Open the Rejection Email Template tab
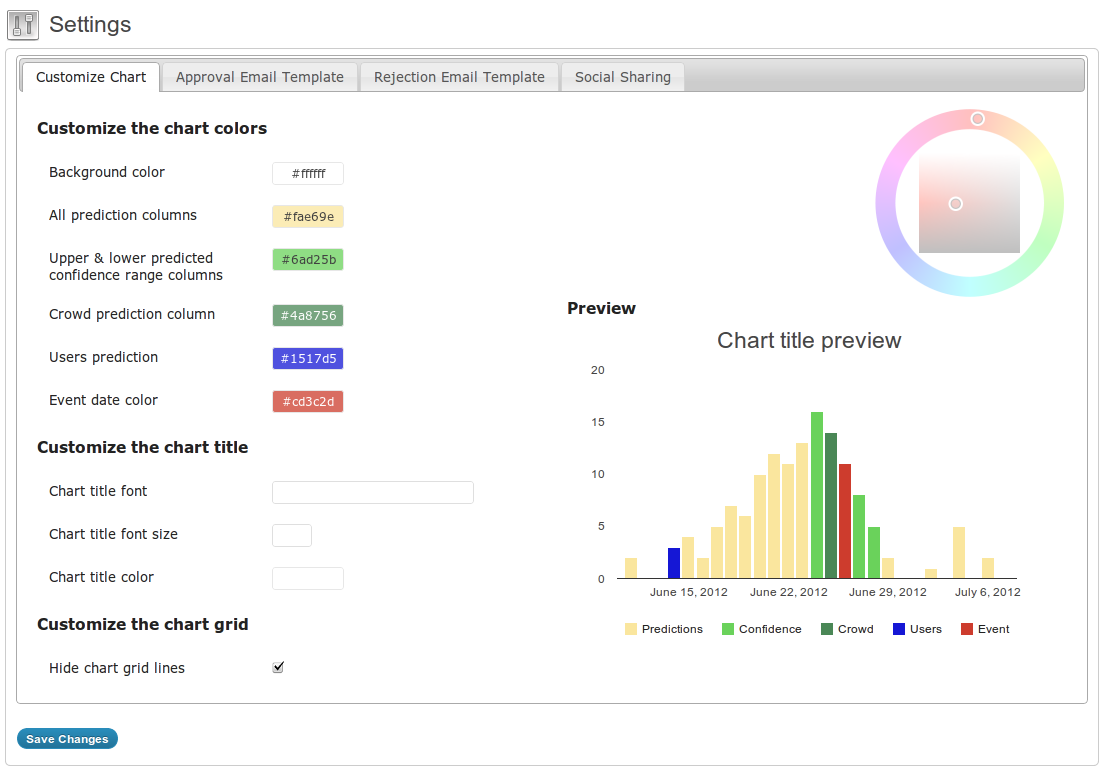The height and width of the screenshot is (773, 1107). tap(459, 77)
